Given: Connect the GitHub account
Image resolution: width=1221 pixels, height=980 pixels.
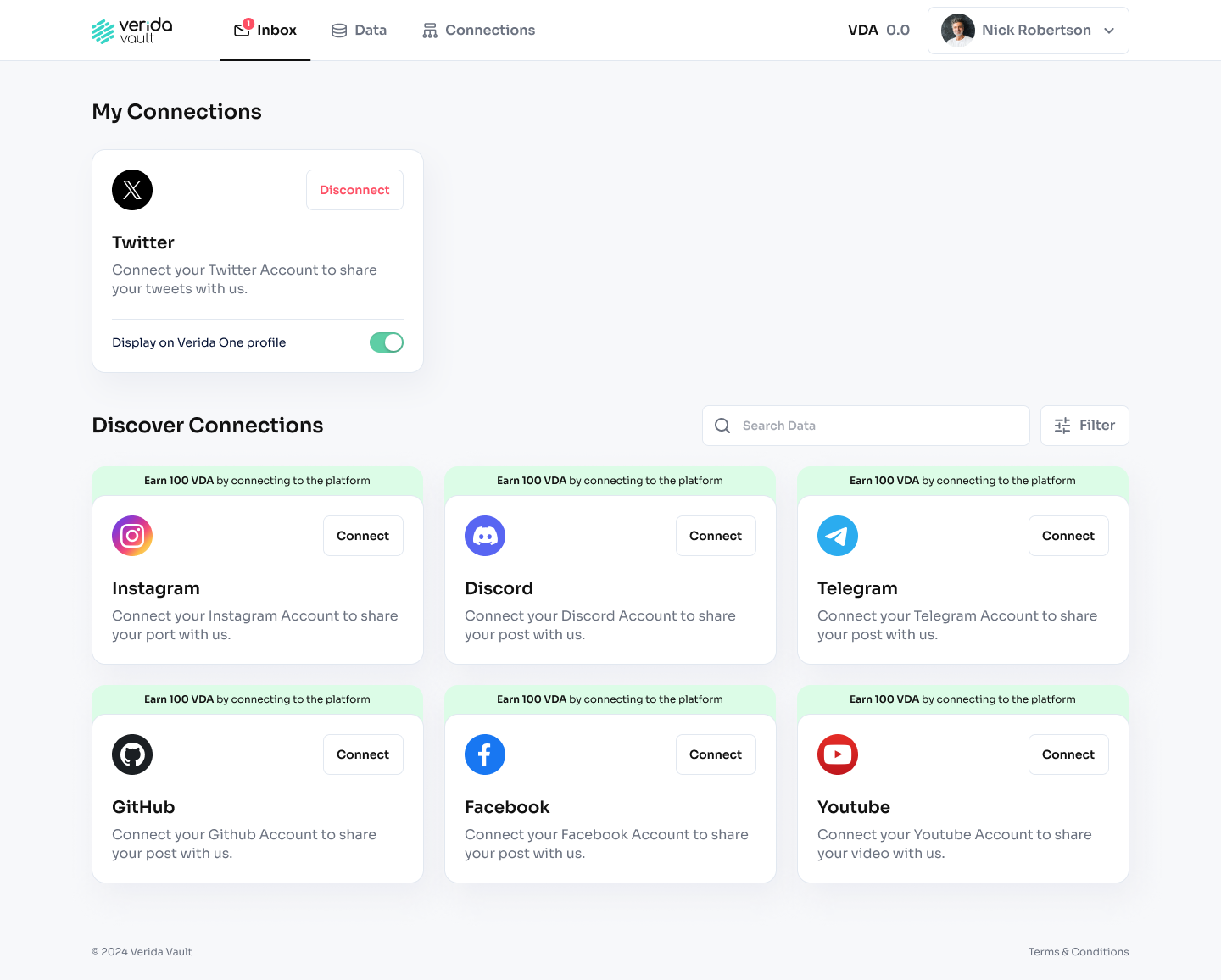Looking at the screenshot, I should [x=363, y=754].
